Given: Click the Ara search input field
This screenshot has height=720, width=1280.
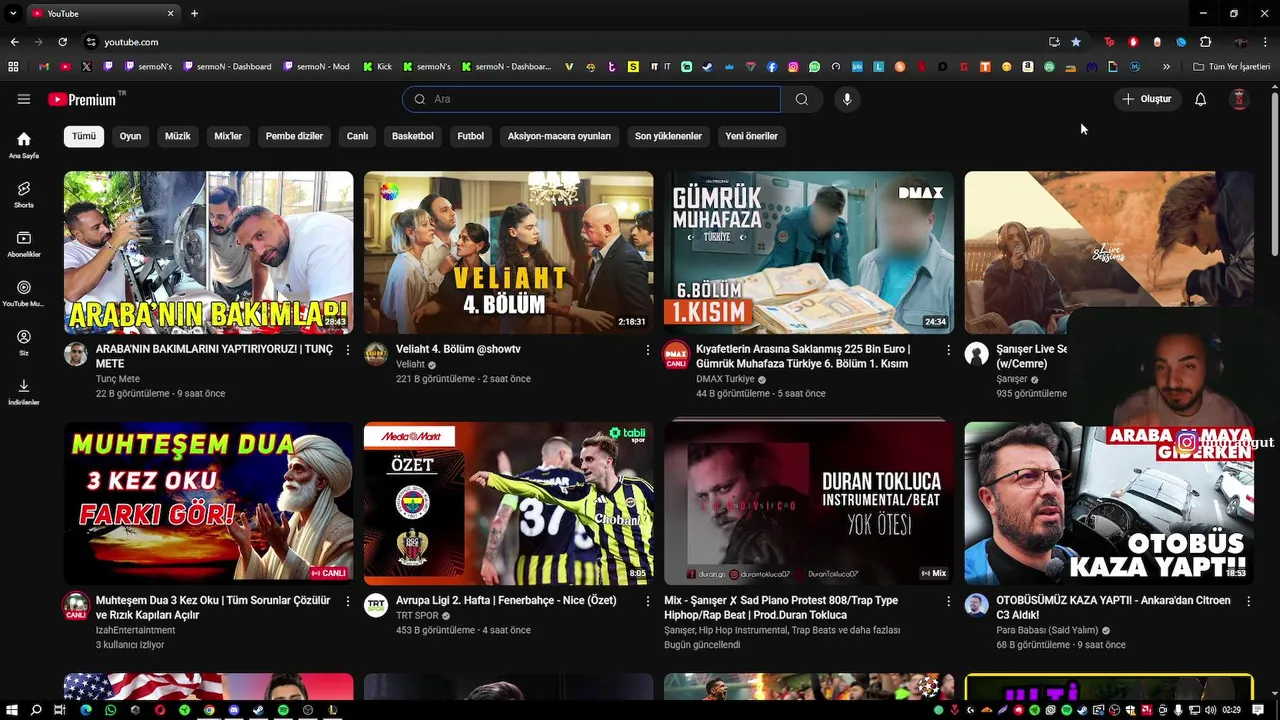Looking at the screenshot, I should (x=591, y=99).
